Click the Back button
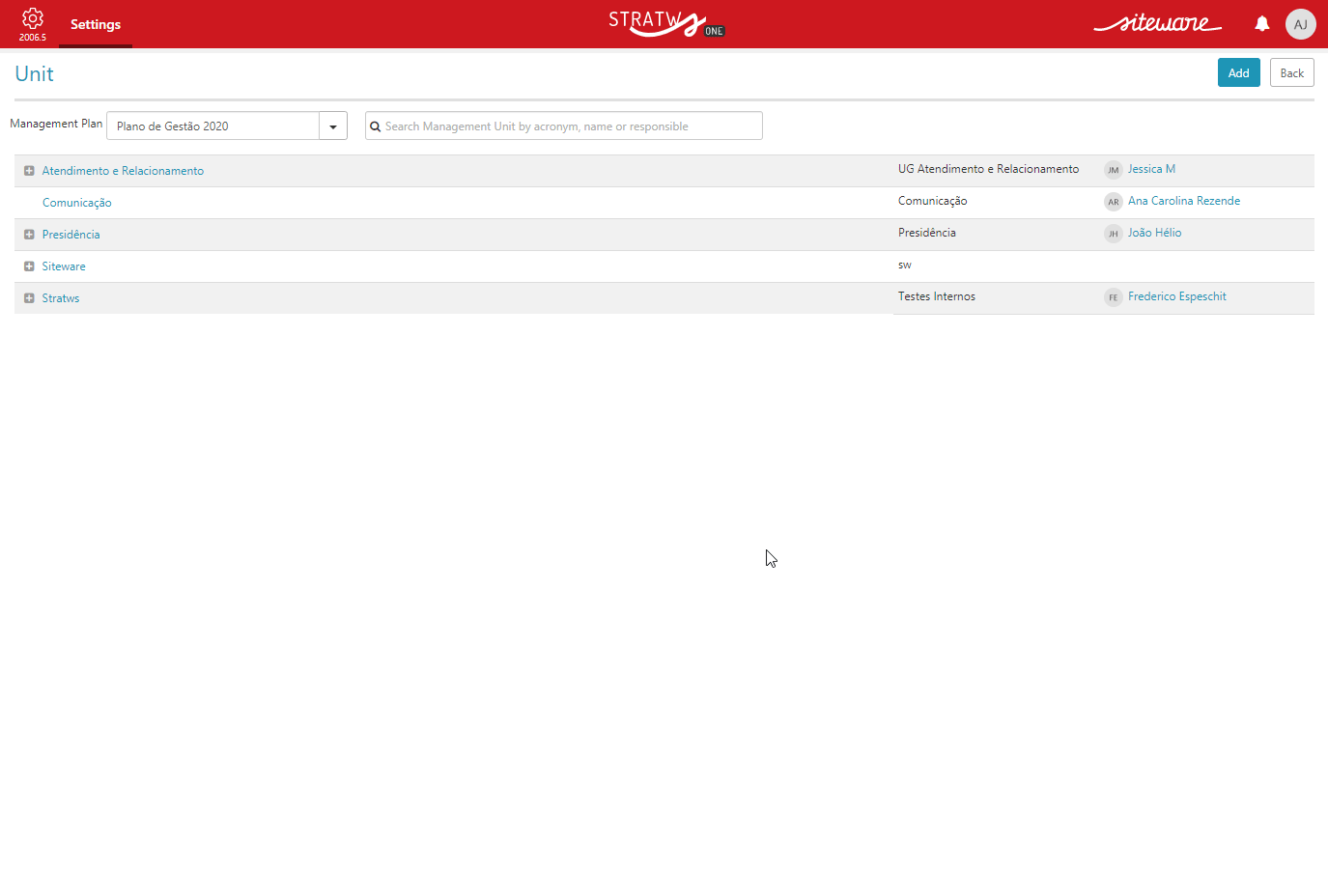Image resolution: width=1328 pixels, height=896 pixels. [x=1291, y=72]
